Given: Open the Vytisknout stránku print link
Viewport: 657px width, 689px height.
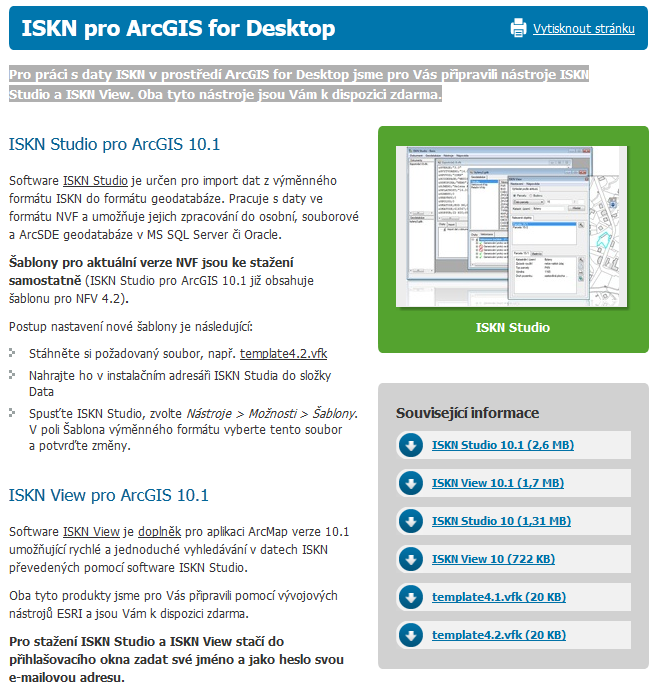Looking at the screenshot, I should pyautogui.click(x=584, y=29).
